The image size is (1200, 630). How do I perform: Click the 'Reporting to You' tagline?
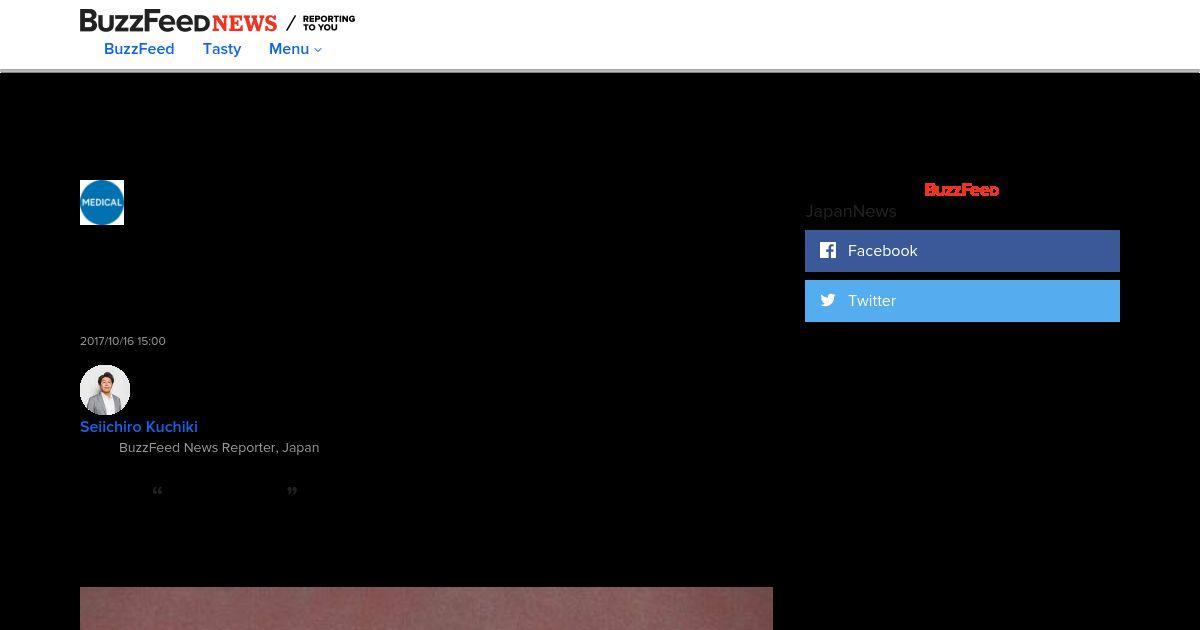click(329, 23)
